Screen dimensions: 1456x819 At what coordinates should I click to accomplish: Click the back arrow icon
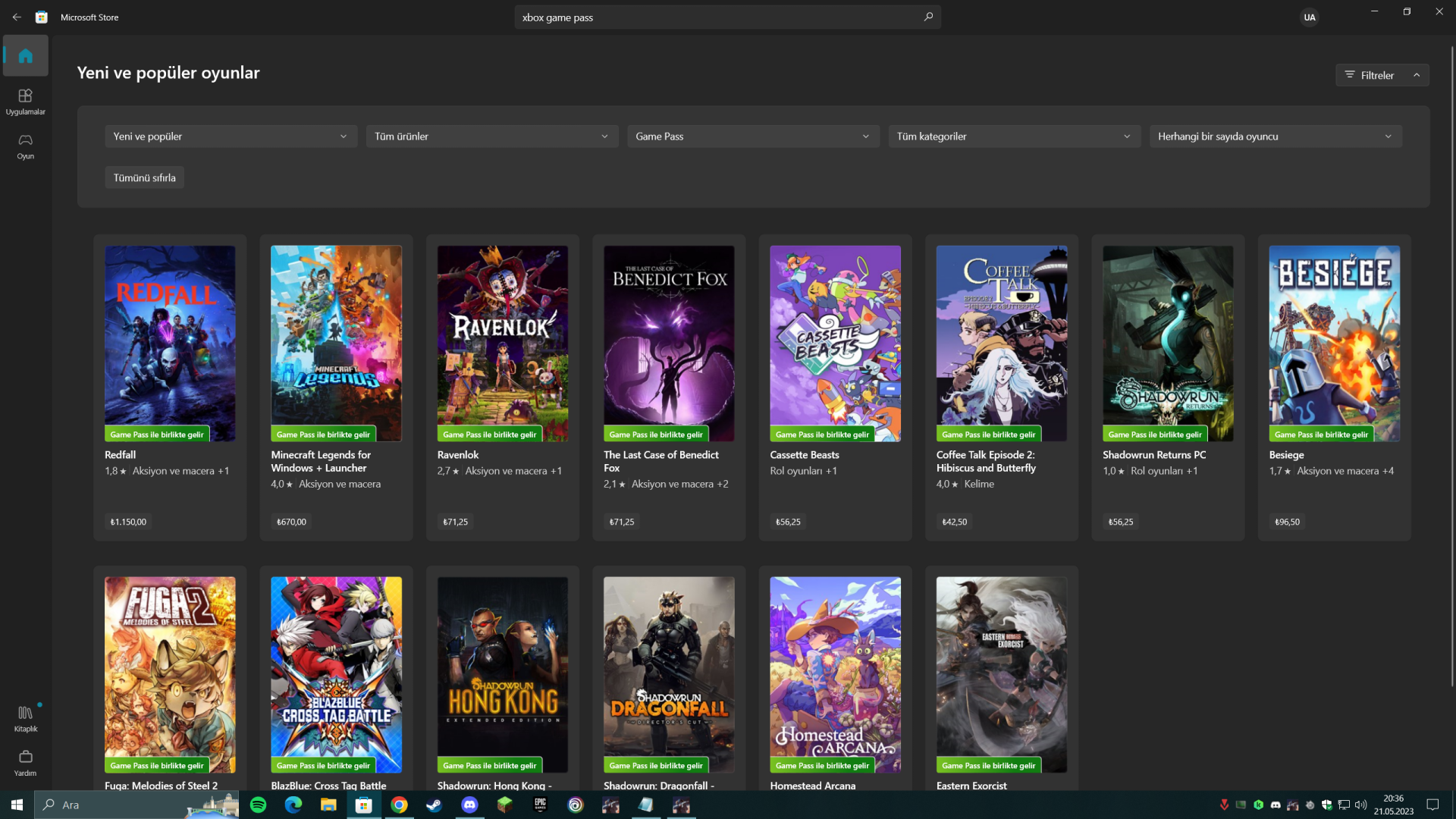click(17, 17)
